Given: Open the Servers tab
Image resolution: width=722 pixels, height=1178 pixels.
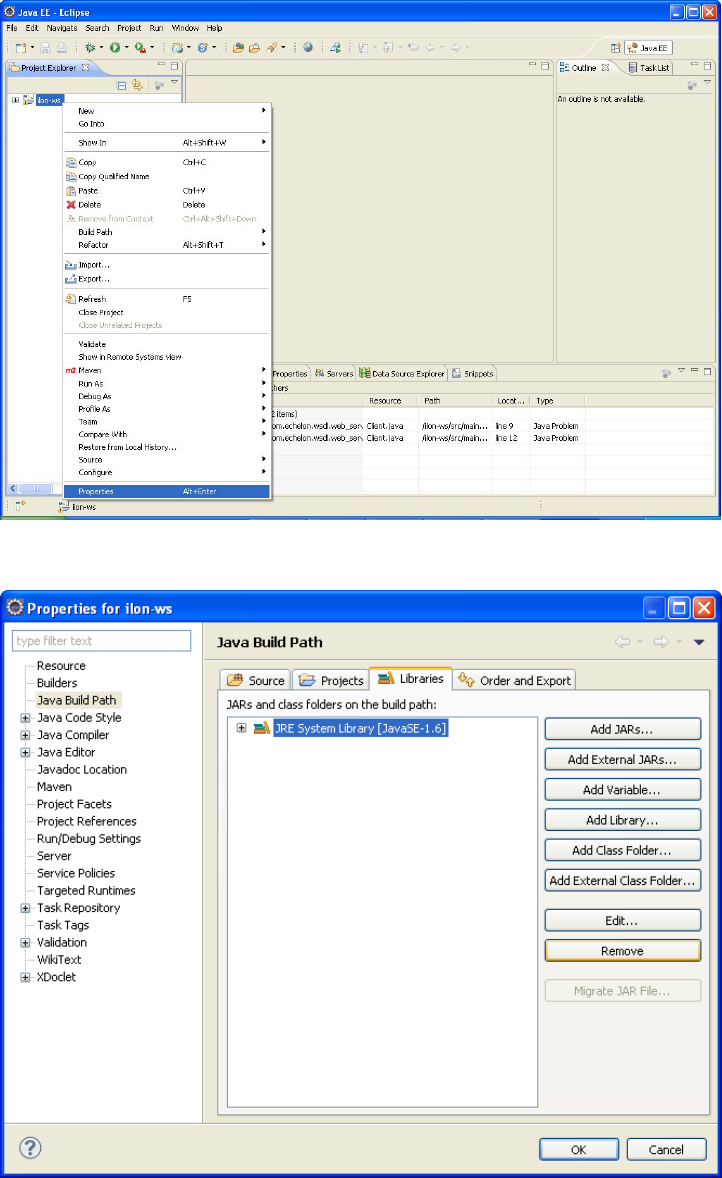Looking at the screenshot, I should click(x=334, y=373).
